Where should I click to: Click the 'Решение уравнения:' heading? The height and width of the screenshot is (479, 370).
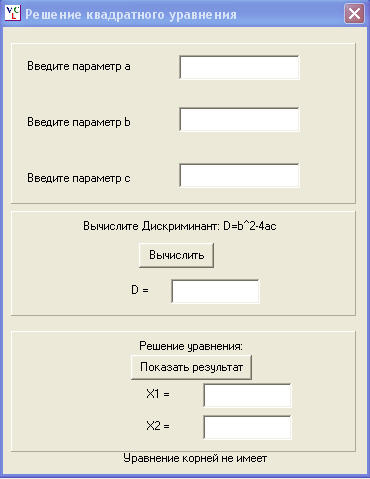point(191,346)
